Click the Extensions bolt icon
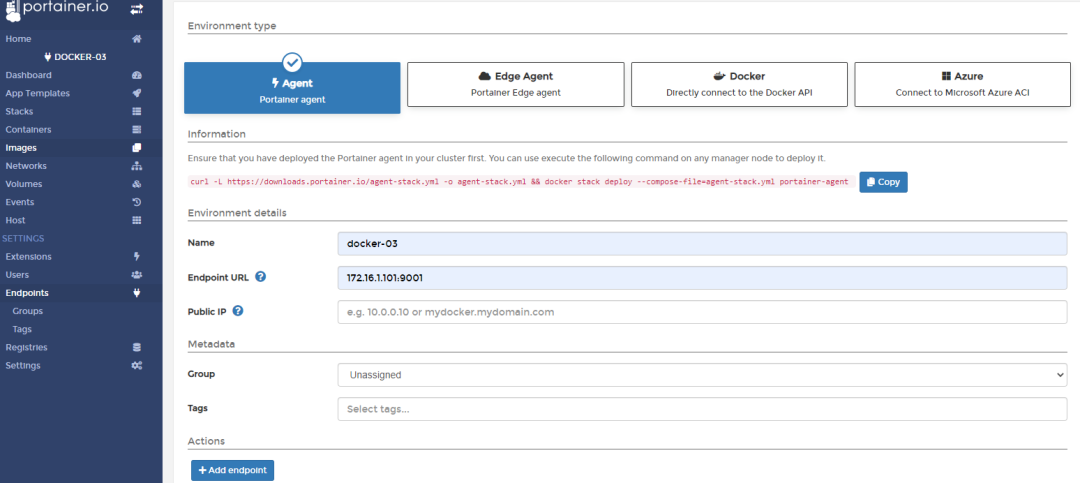The height and width of the screenshot is (483, 1080). coord(136,256)
